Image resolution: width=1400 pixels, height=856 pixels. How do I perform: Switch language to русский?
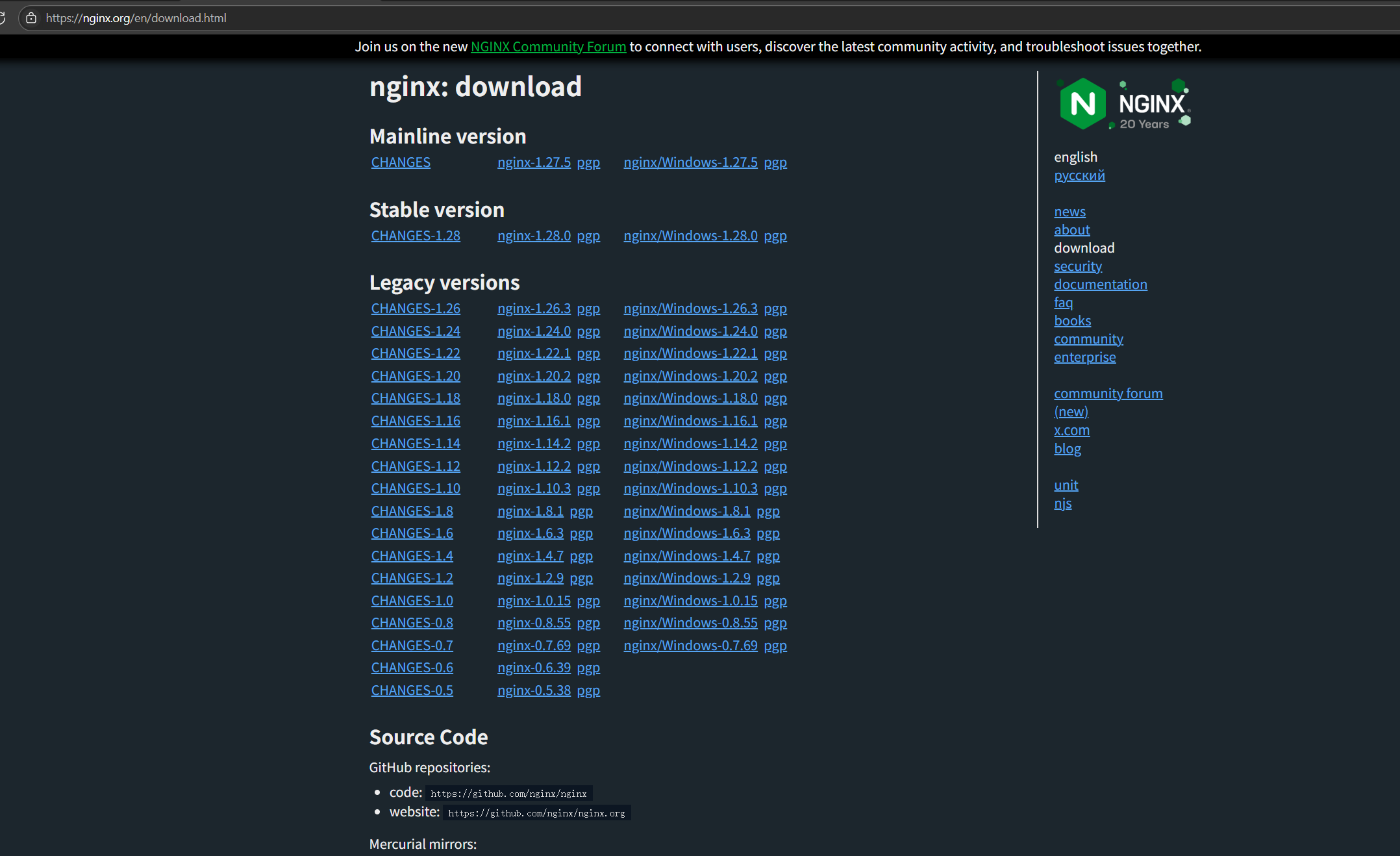[x=1079, y=175]
